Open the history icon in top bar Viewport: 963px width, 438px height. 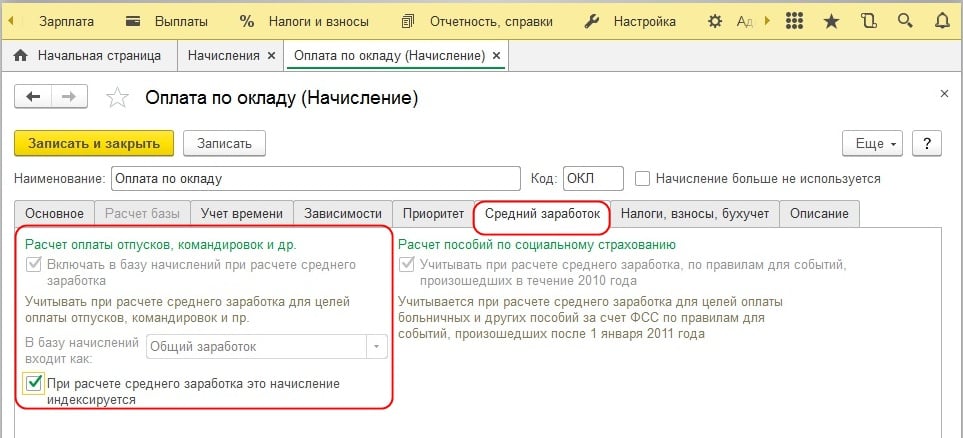(x=868, y=21)
